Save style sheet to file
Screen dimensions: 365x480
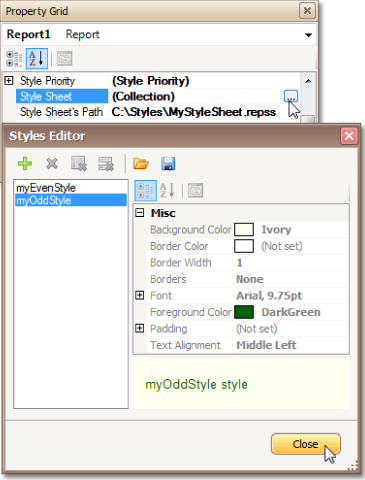tap(168, 164)
